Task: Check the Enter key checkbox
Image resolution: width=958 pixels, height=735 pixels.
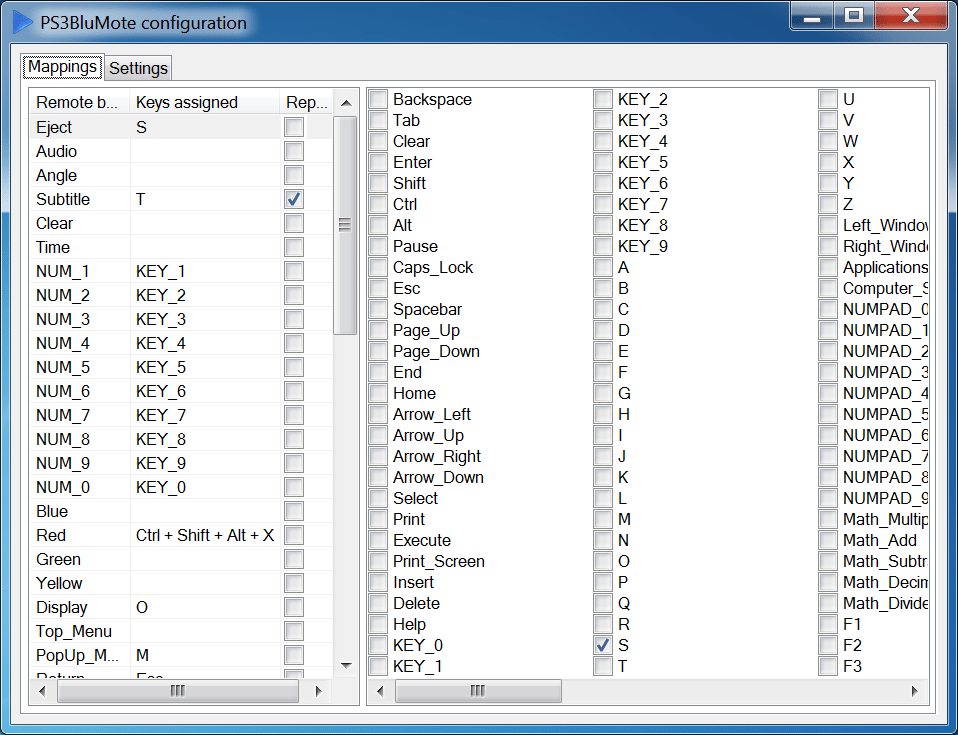Action: 378,162
